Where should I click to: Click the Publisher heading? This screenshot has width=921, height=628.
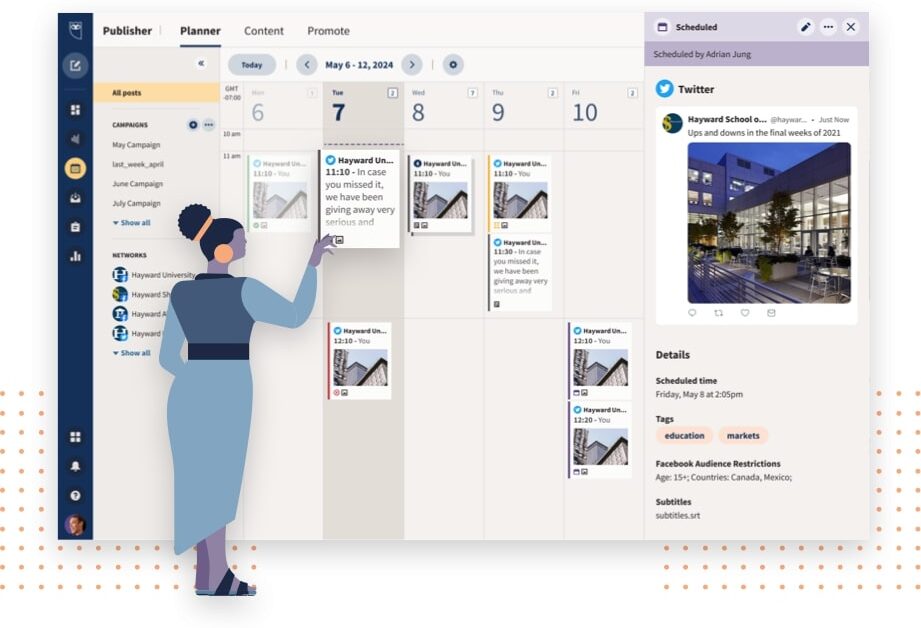tap(127, 31)
